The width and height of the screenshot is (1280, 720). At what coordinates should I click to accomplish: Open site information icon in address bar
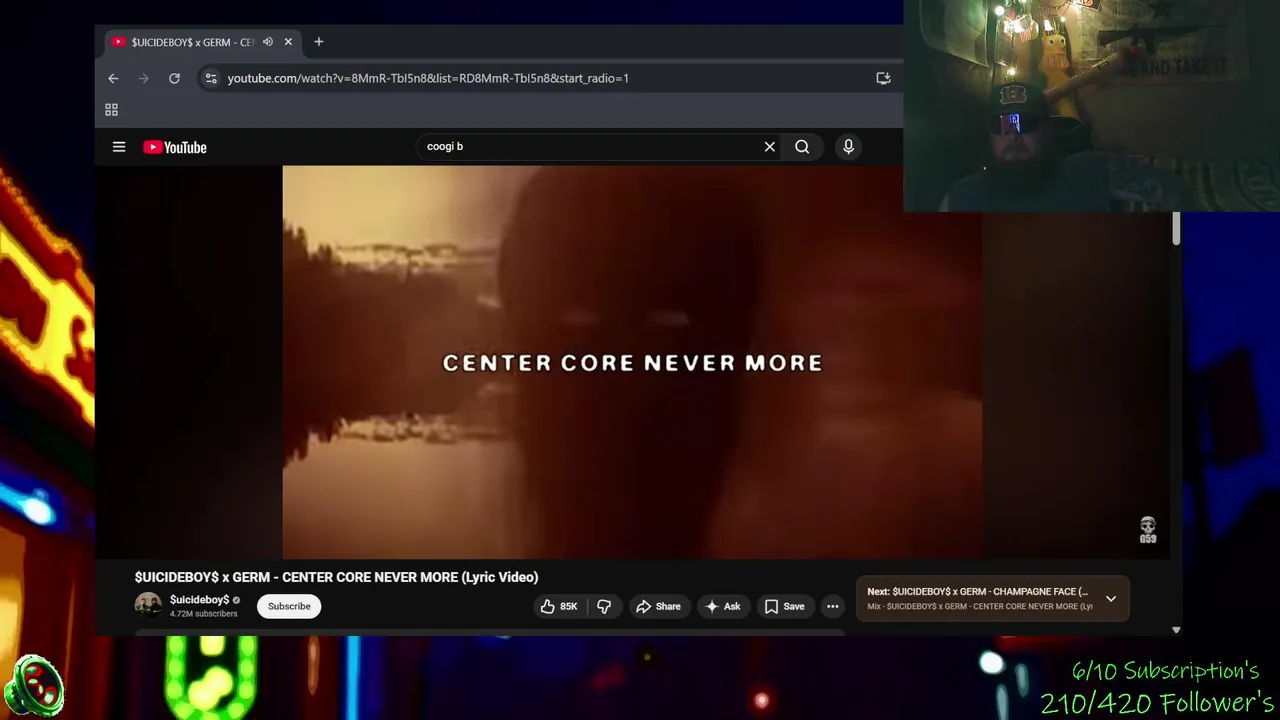pos(210,78)
